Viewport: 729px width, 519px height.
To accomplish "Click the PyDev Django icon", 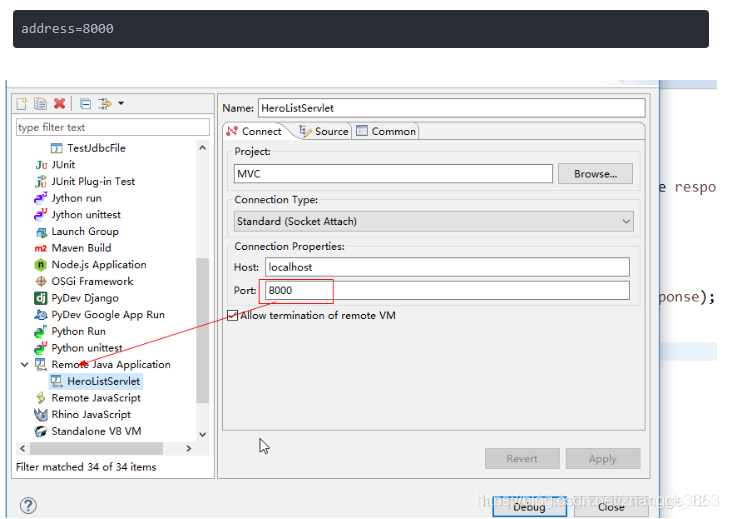I will [41, 298].
